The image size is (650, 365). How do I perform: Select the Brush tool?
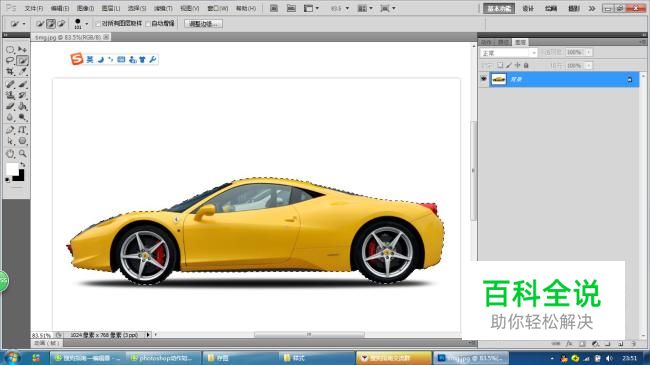pos(22,84)
